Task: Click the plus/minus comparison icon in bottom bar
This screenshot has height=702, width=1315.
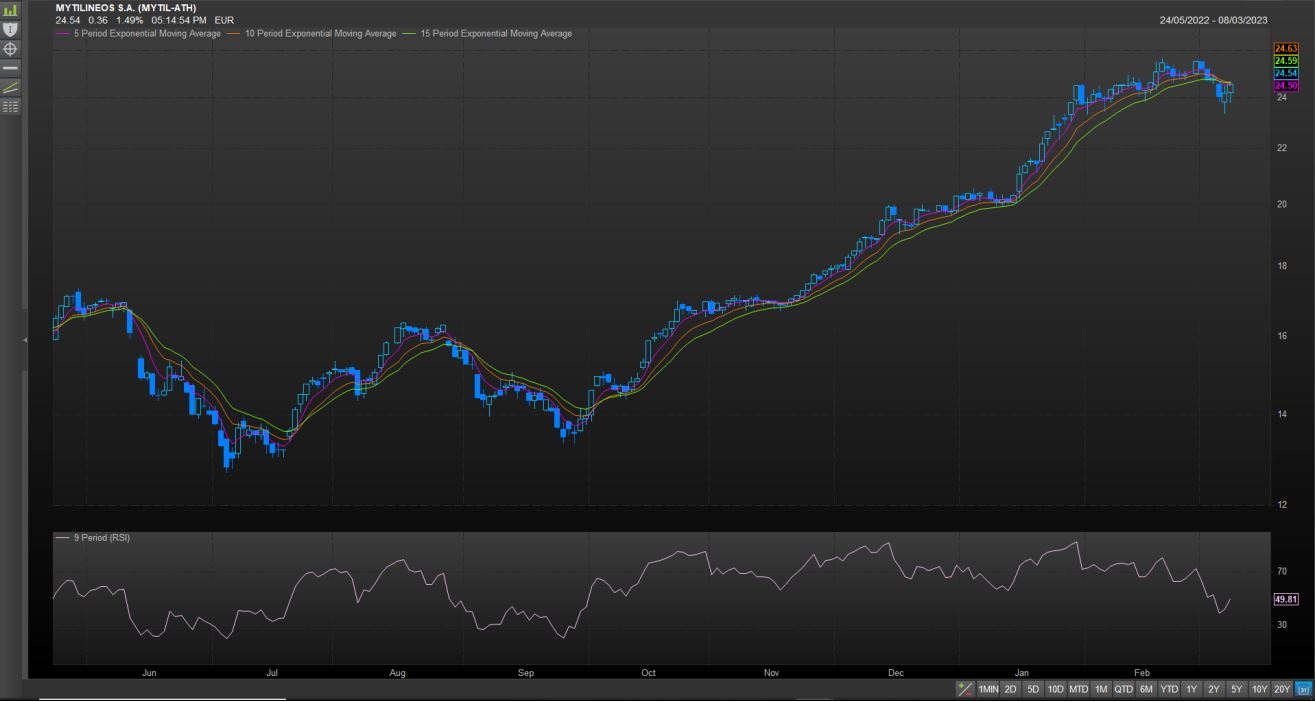Action: [x=965, y=689]
